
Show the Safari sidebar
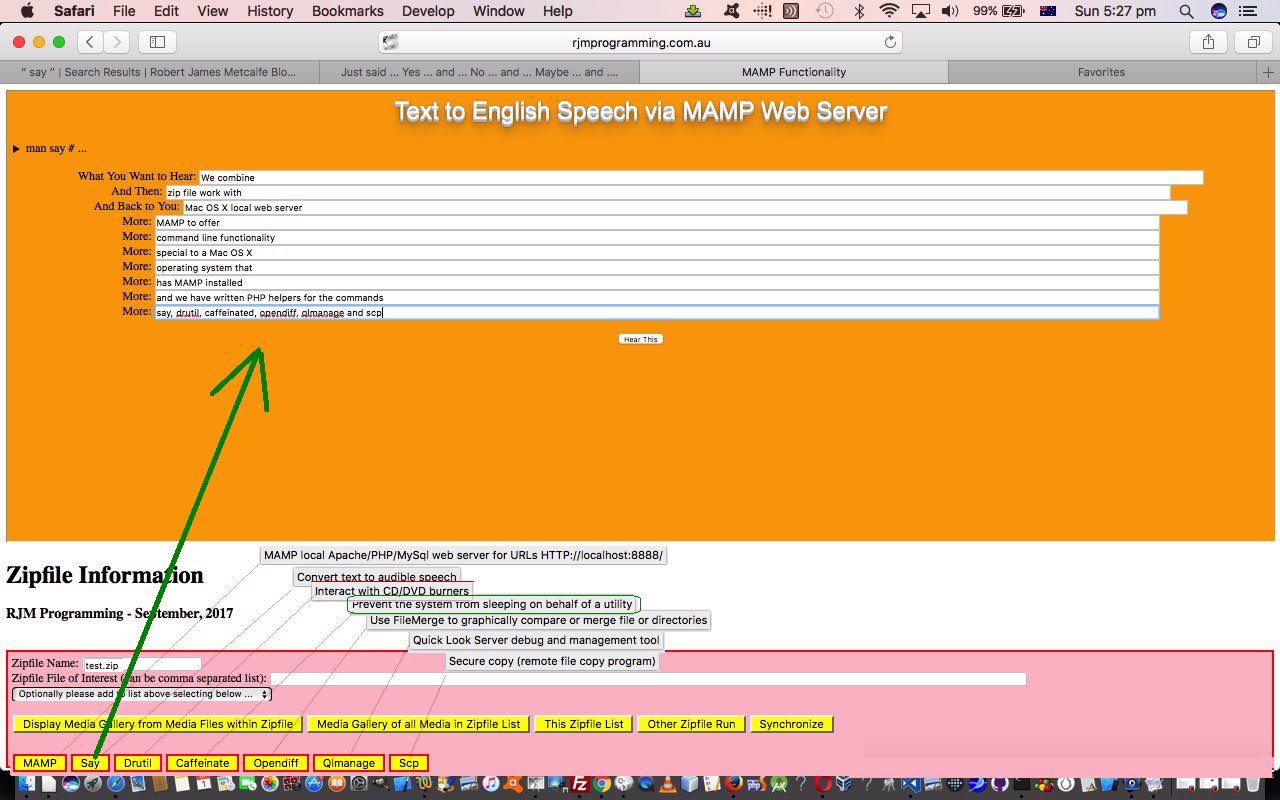click(x=157, y=42)
